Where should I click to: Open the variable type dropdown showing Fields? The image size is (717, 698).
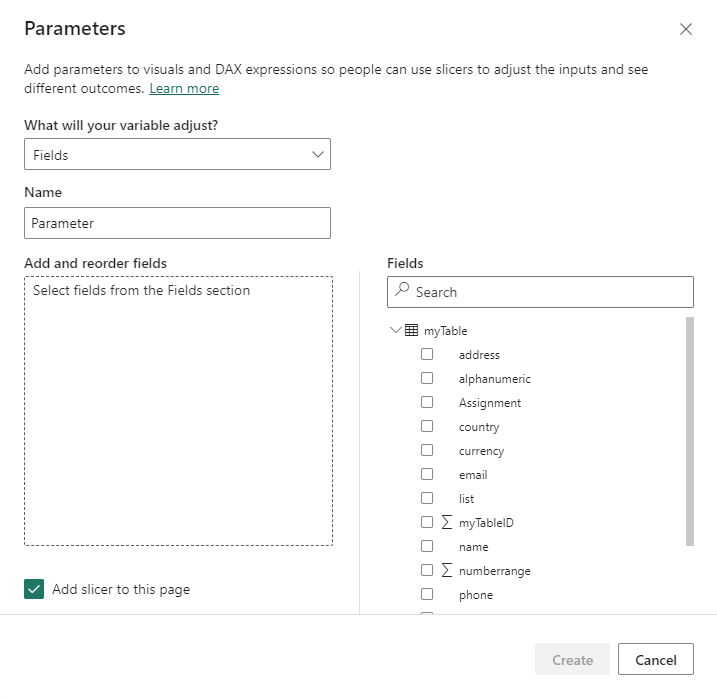(x=177, y=155)
